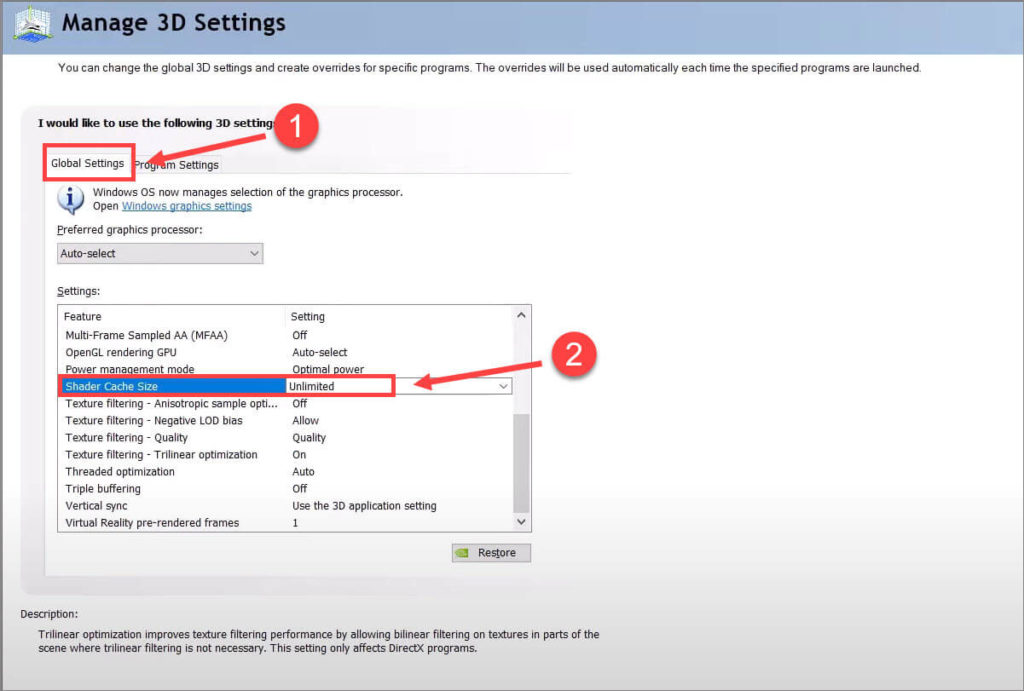
Task: Select the Threaded optimization feature
Action: [x=120, y=472]
